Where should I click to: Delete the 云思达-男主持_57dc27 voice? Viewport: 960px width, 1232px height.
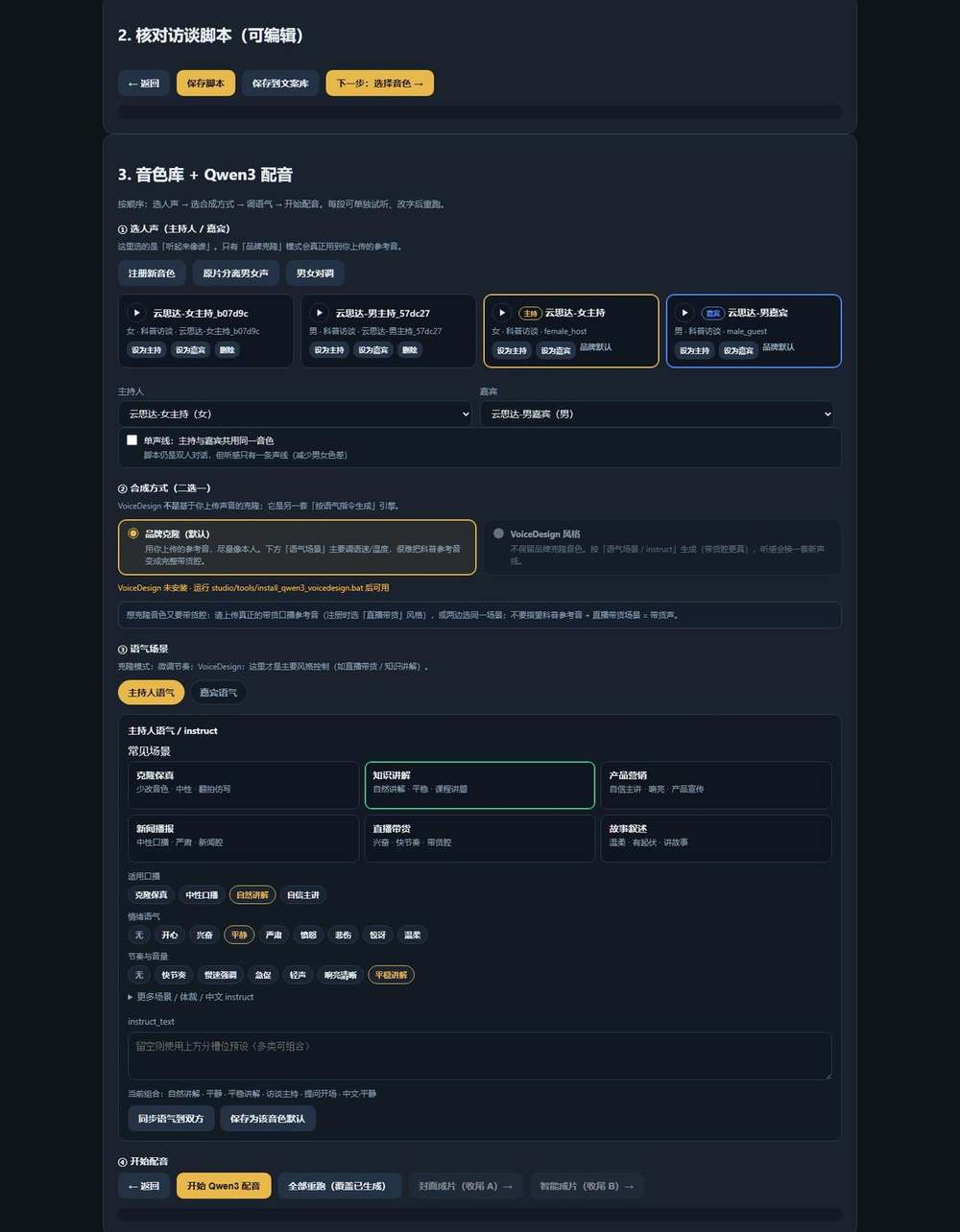point(410,350)
